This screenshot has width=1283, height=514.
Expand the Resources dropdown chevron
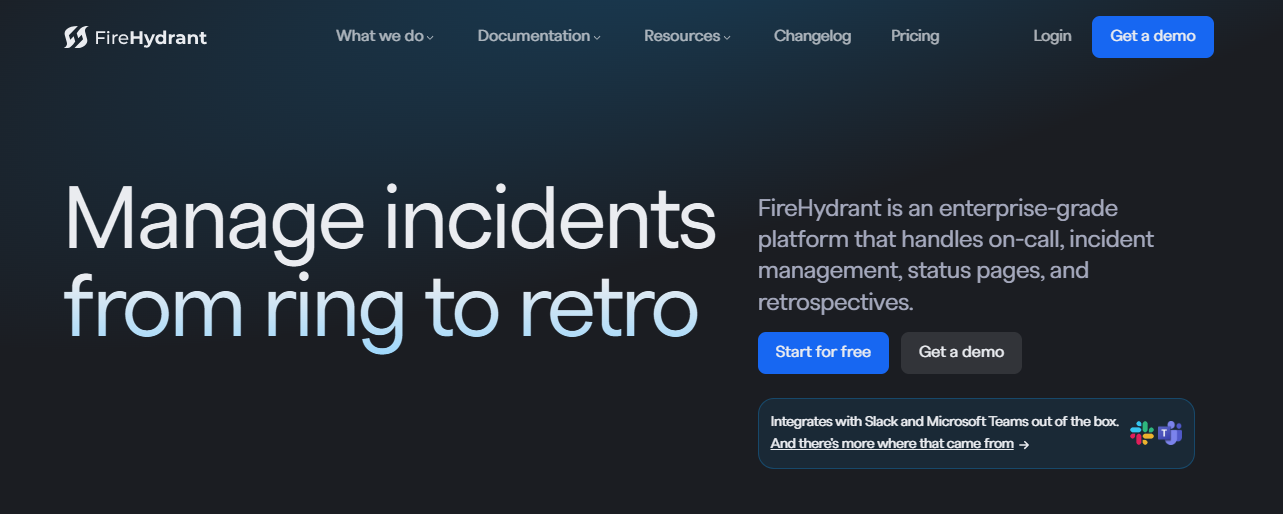(x=727, y=38)
